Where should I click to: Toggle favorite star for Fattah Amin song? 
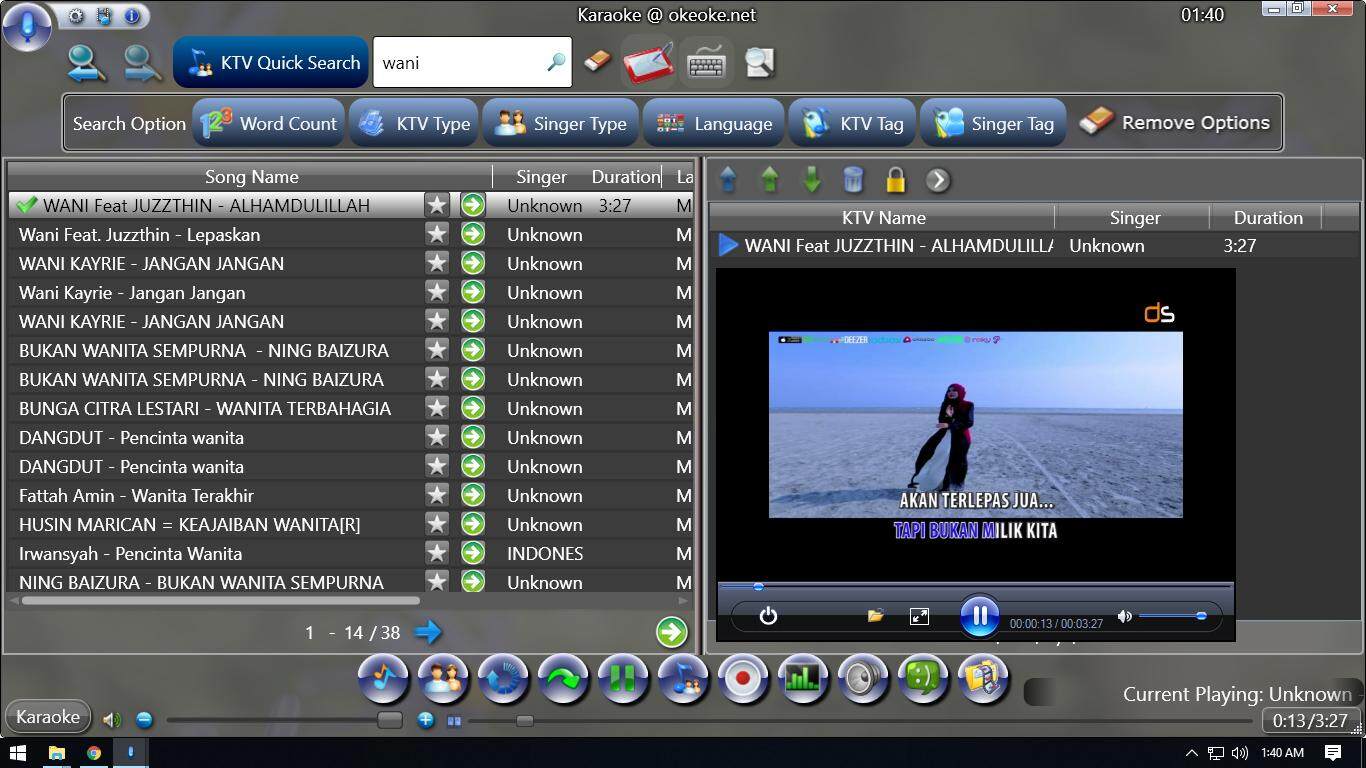click(x=437, y=495)
